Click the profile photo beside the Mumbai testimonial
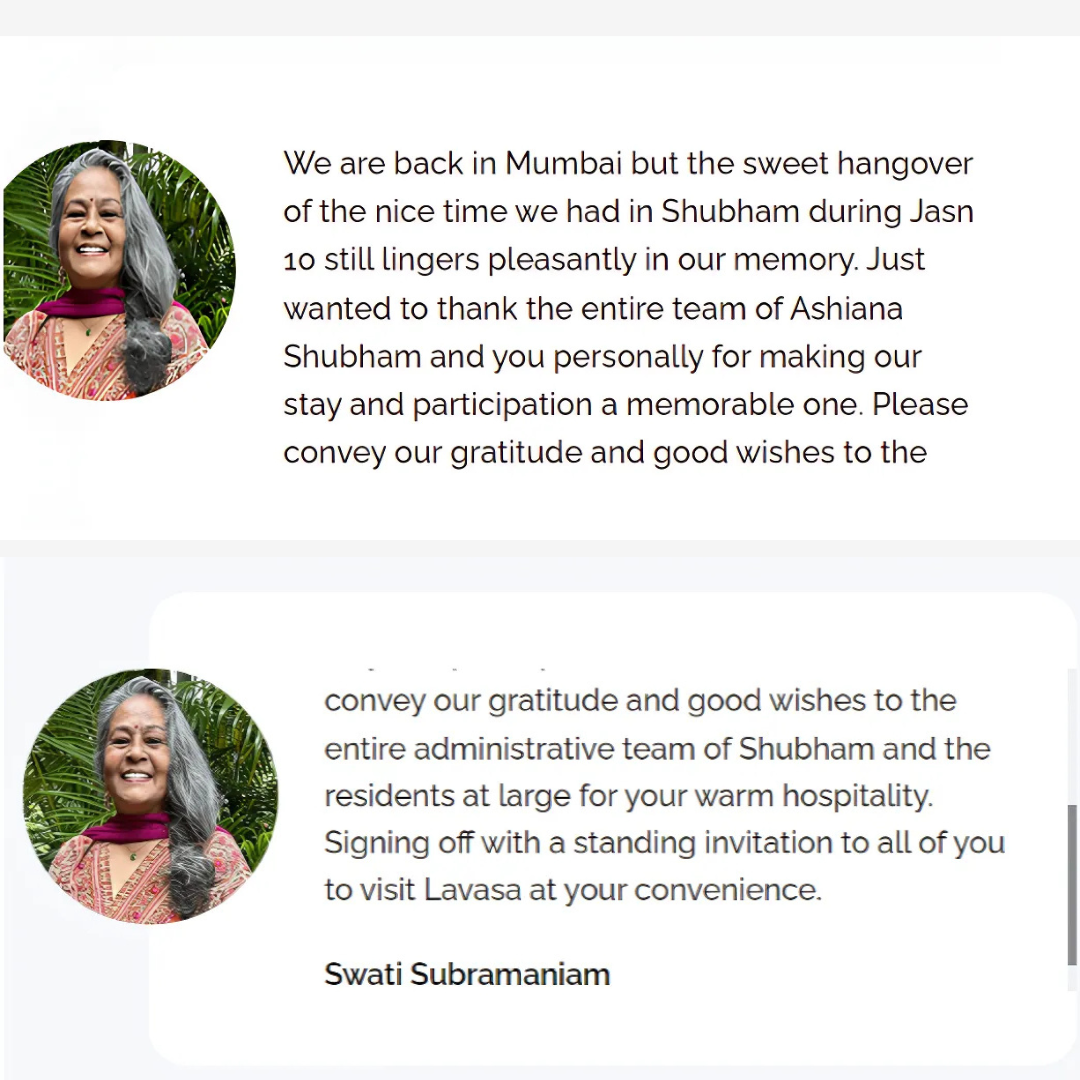This screenshot has height=1080, width=1080. pos(120,270)
